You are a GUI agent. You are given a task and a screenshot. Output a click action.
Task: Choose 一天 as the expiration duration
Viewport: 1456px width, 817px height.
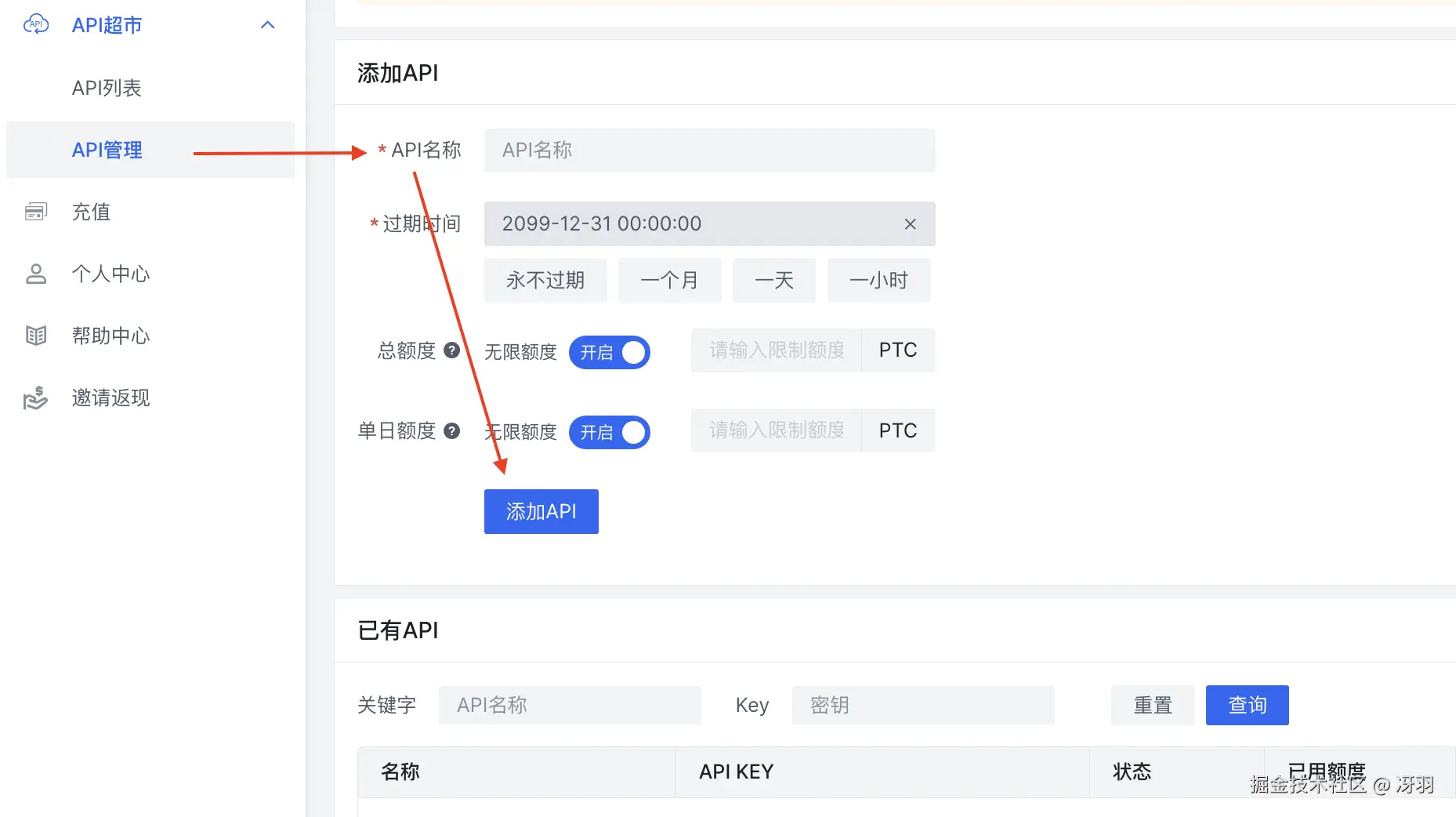coord(773,280)
